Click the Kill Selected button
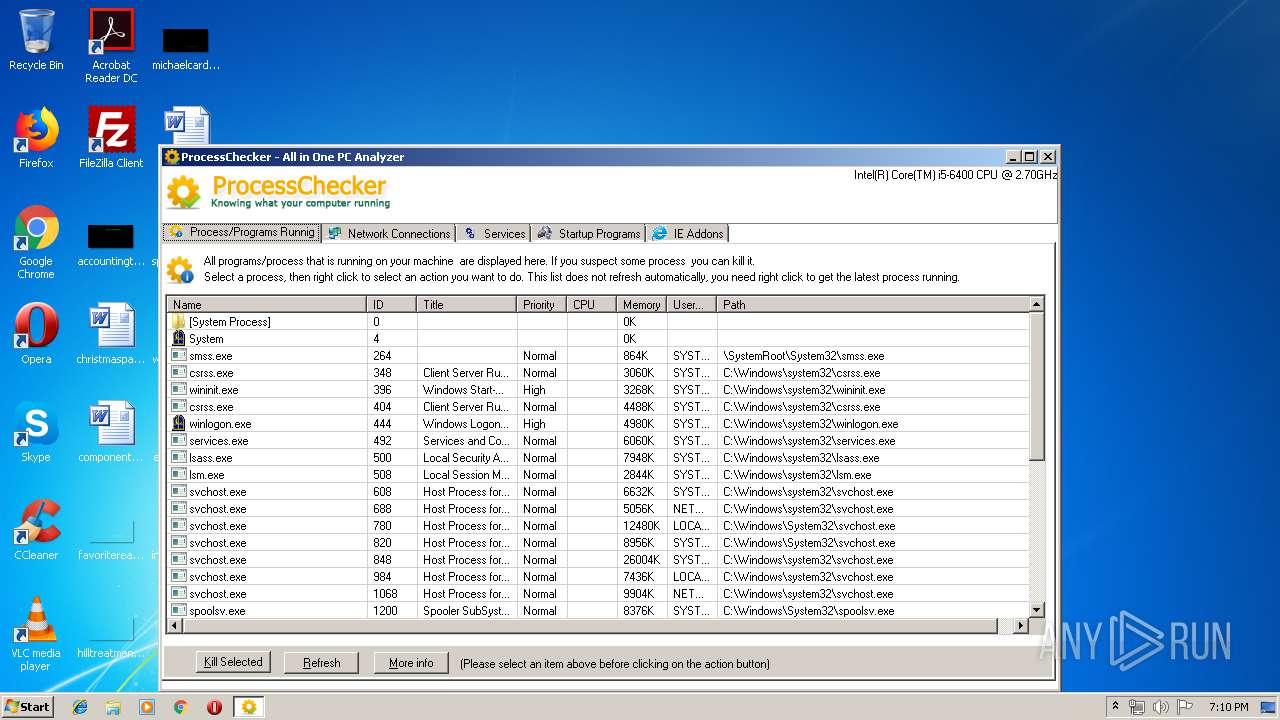Screen dimensions: 1280x720 [x=233, y=662]
